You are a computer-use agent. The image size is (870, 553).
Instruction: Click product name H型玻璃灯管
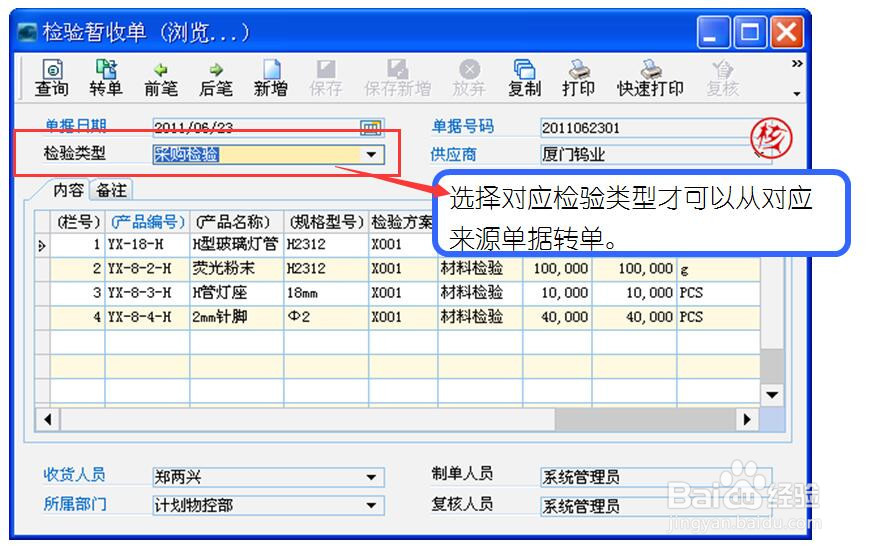pyautogui.click(x=235, y=244)
